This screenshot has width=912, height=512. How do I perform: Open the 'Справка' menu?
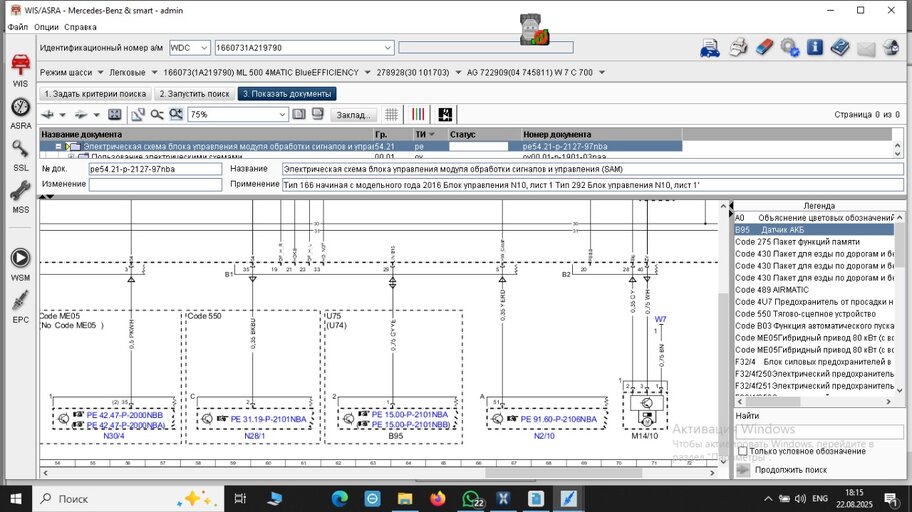click(x=80, y=27)
